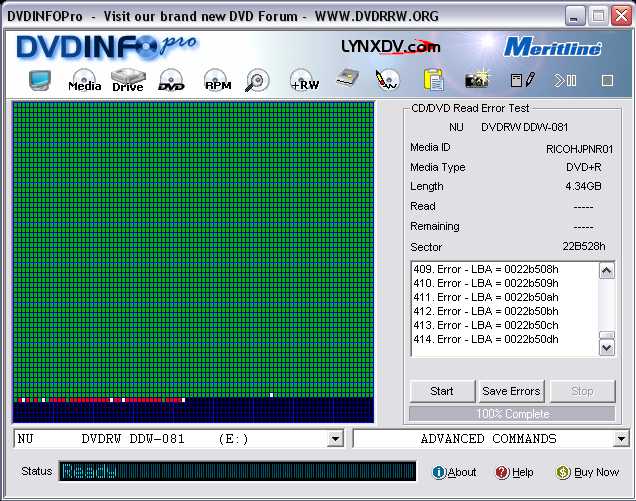
Task: Click the error list scroll-down arrow
Action: (607, 348)
